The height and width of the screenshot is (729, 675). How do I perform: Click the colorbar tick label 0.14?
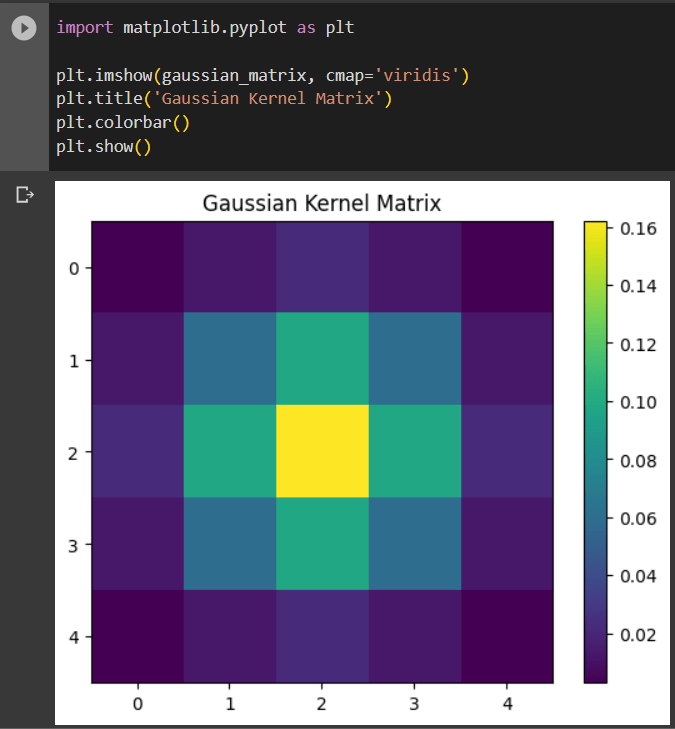tap(638, 286)
